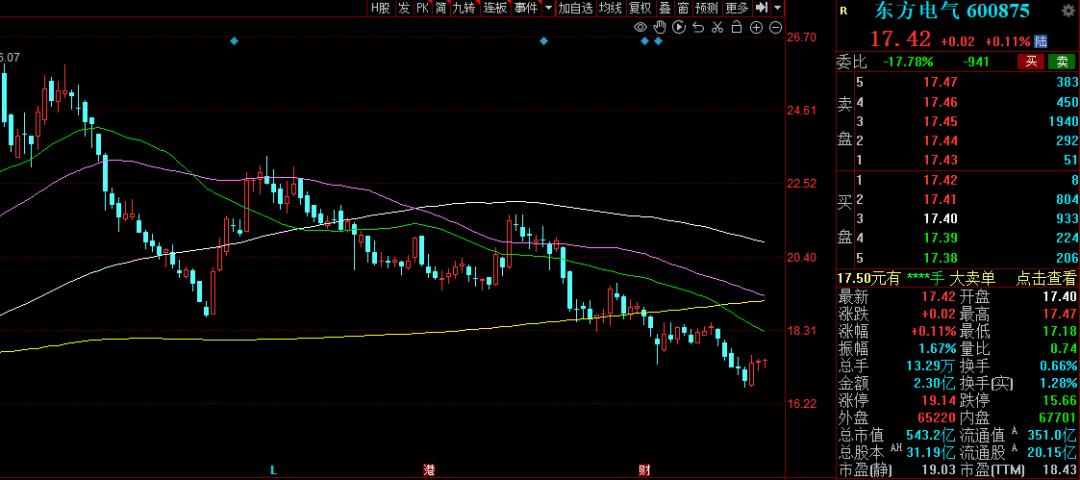Image resolution: width=1080 pixels, height=480 pixels.
Task: Click the play replay icon
Action: pos(679,27)
